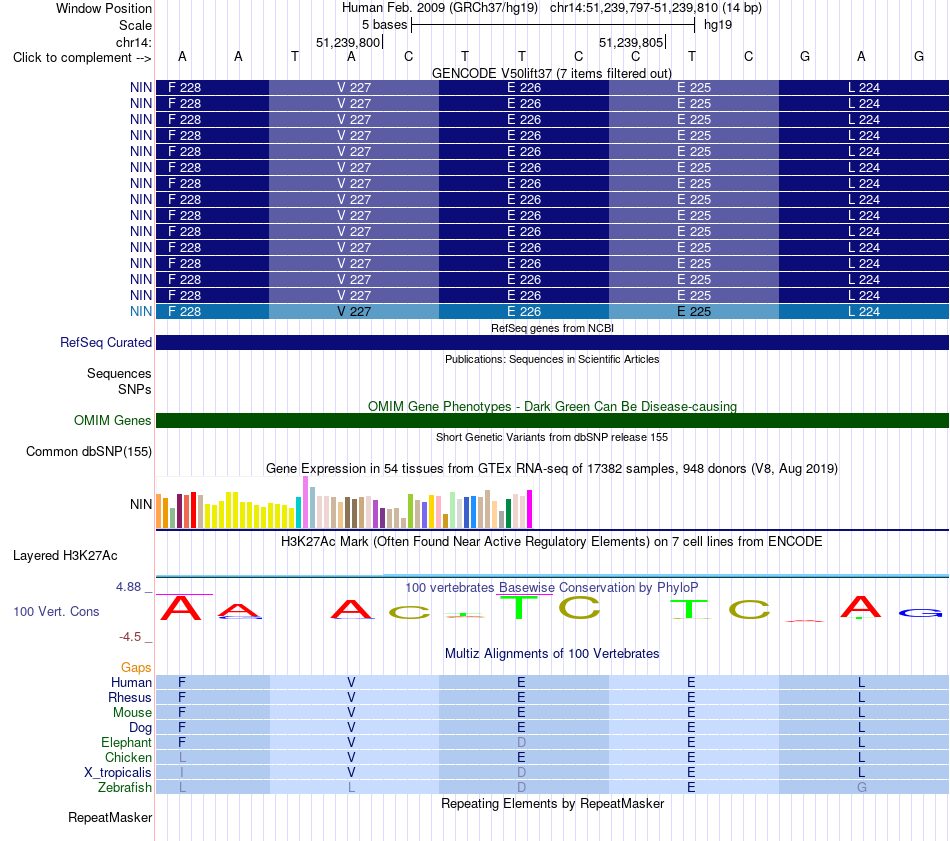Image resolution: width=950 pixels, height=841 pixels.
Task: Open the GENCODE V50lift37 track title
Action: pyautogui.click(x=551, y=73)
